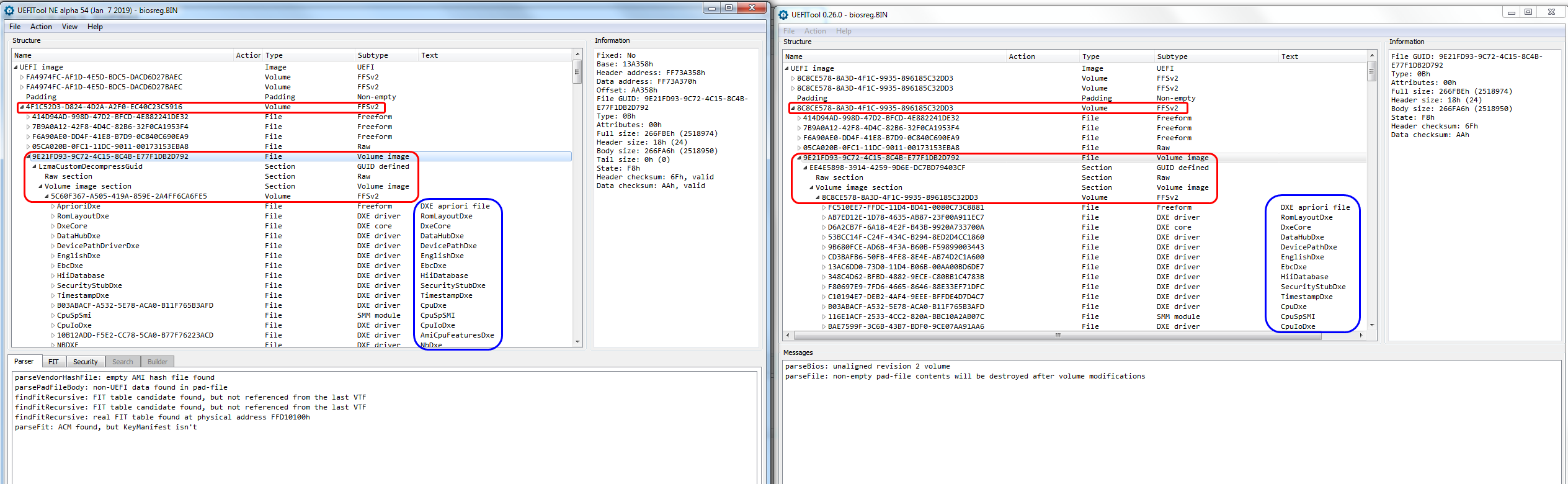Open the View menu in UEFITool NE
Screen dimensions: 1568x484
pyautogui.click(x=69, y=27)
